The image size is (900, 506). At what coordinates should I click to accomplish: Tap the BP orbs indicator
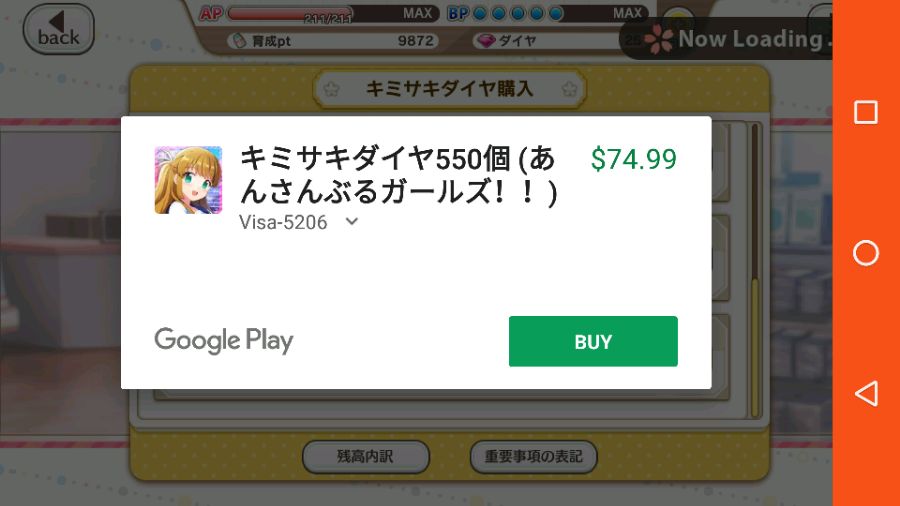point(518,13)
